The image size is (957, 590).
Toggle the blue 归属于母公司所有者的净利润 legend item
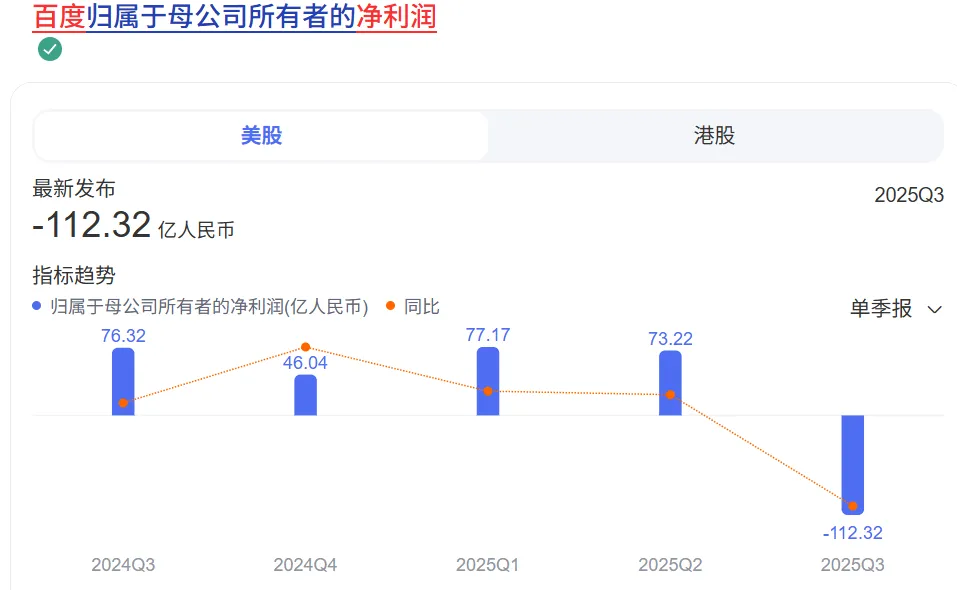click(200, 306)
